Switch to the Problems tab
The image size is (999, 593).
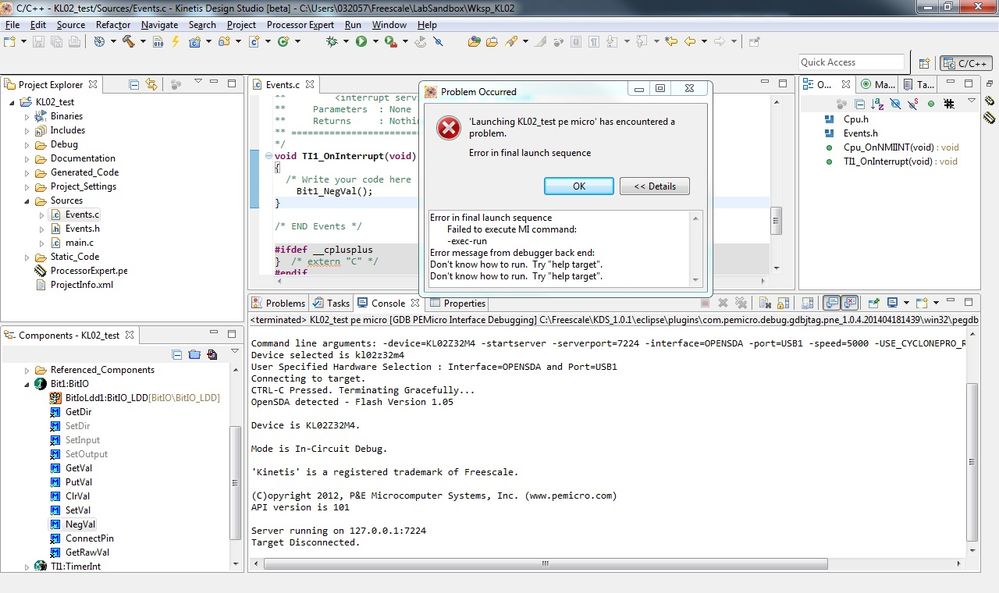(x=278, y=303)
